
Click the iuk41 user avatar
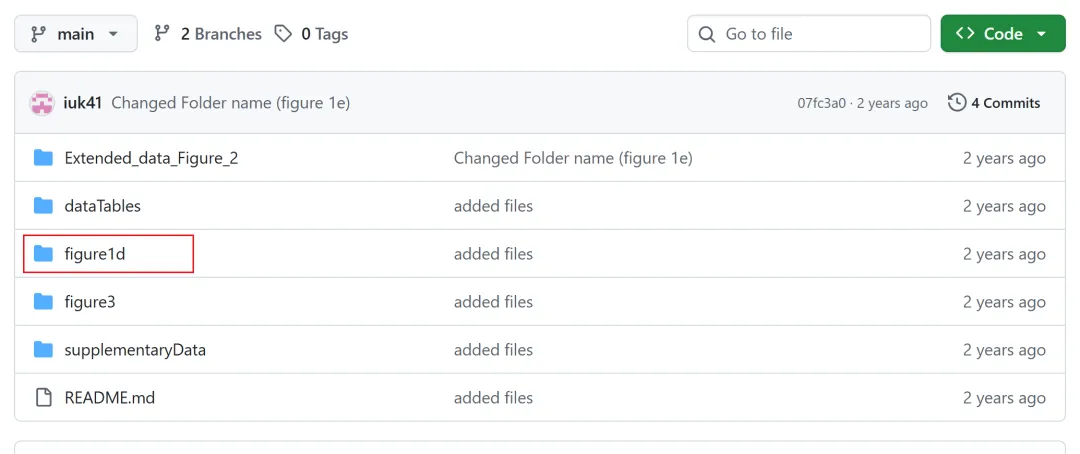42,103
